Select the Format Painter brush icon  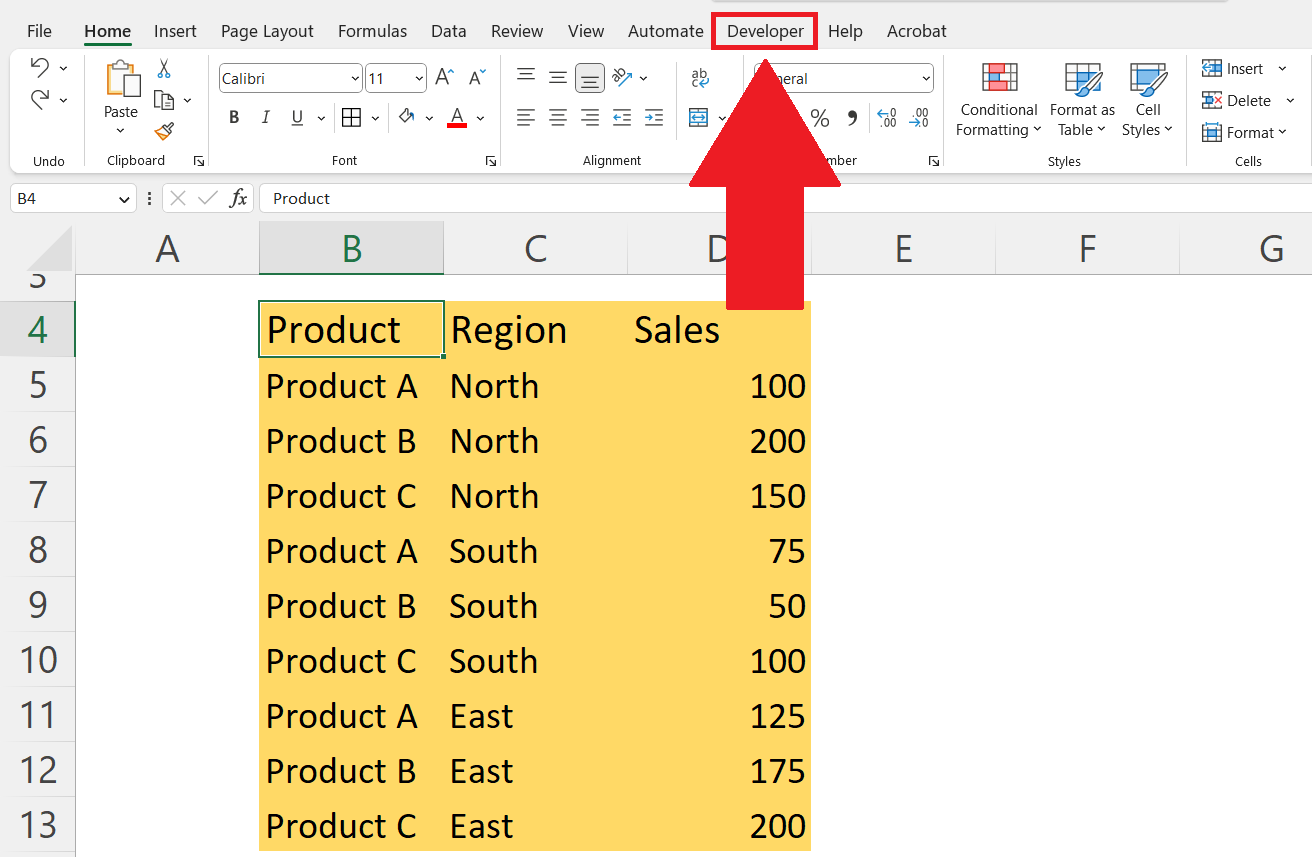pos(164,131)
